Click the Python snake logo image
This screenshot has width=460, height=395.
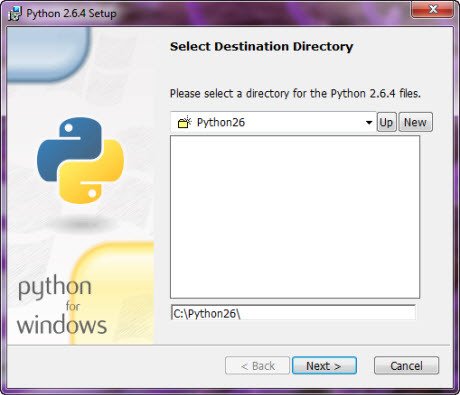[80, 160]
